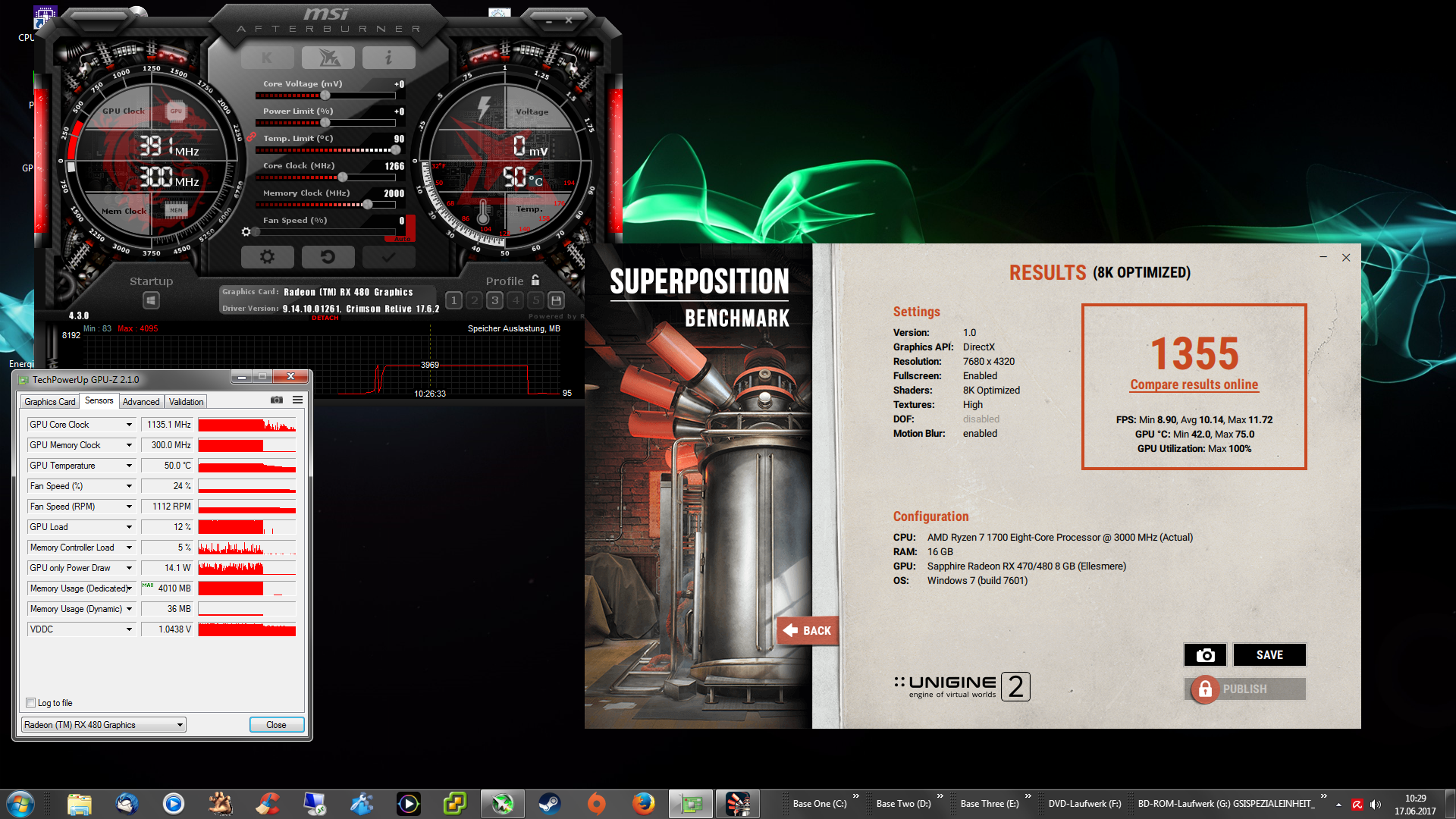Expand the GPU Core Clock sensor dropdown
Screen dimensions: 1456x819
click(x=129, y=425)
